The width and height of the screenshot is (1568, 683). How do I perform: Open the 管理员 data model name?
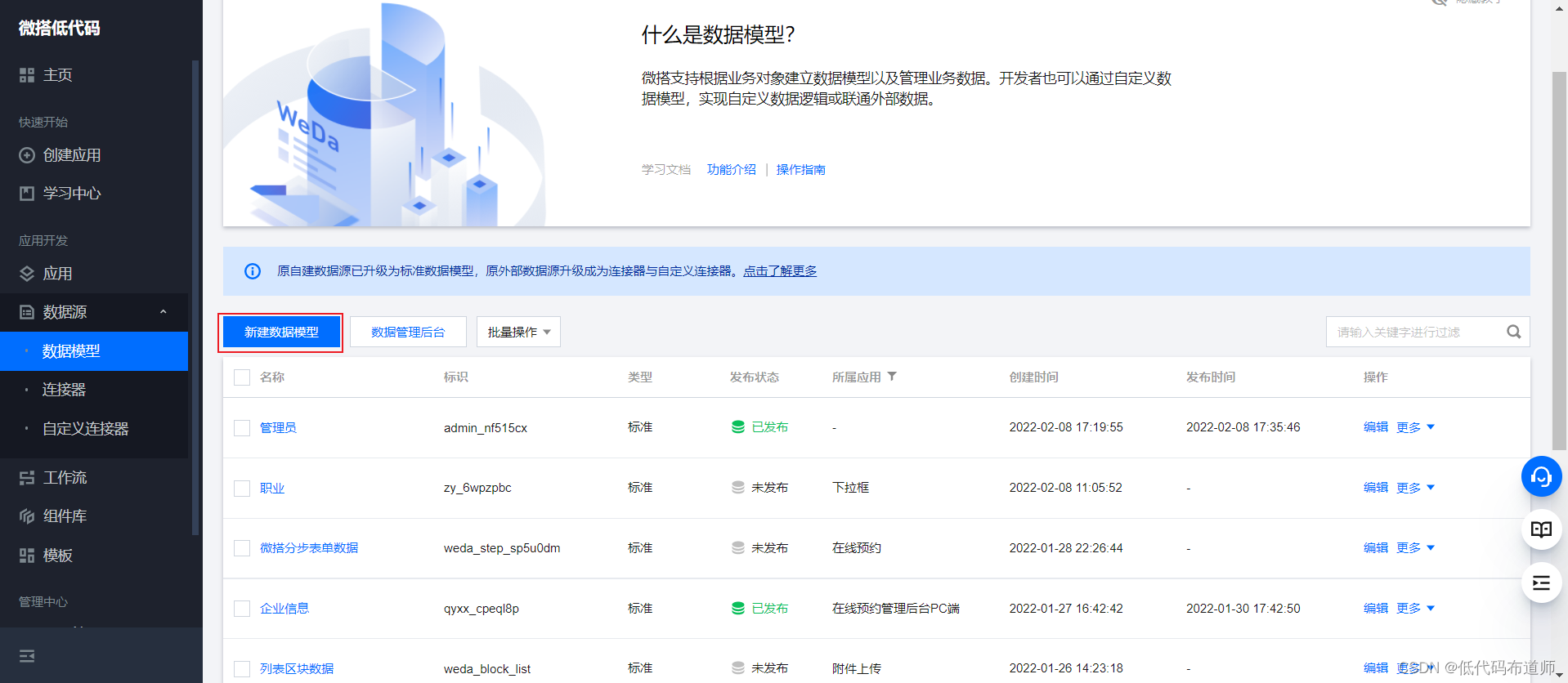278,428
